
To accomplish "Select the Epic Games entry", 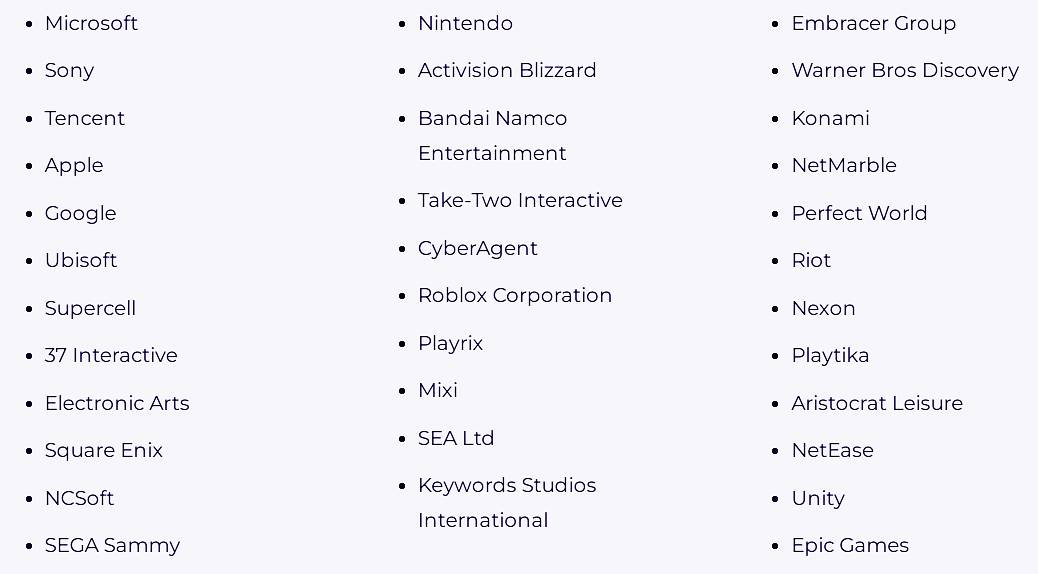I will pyautogui.click(x=850, y=546).
